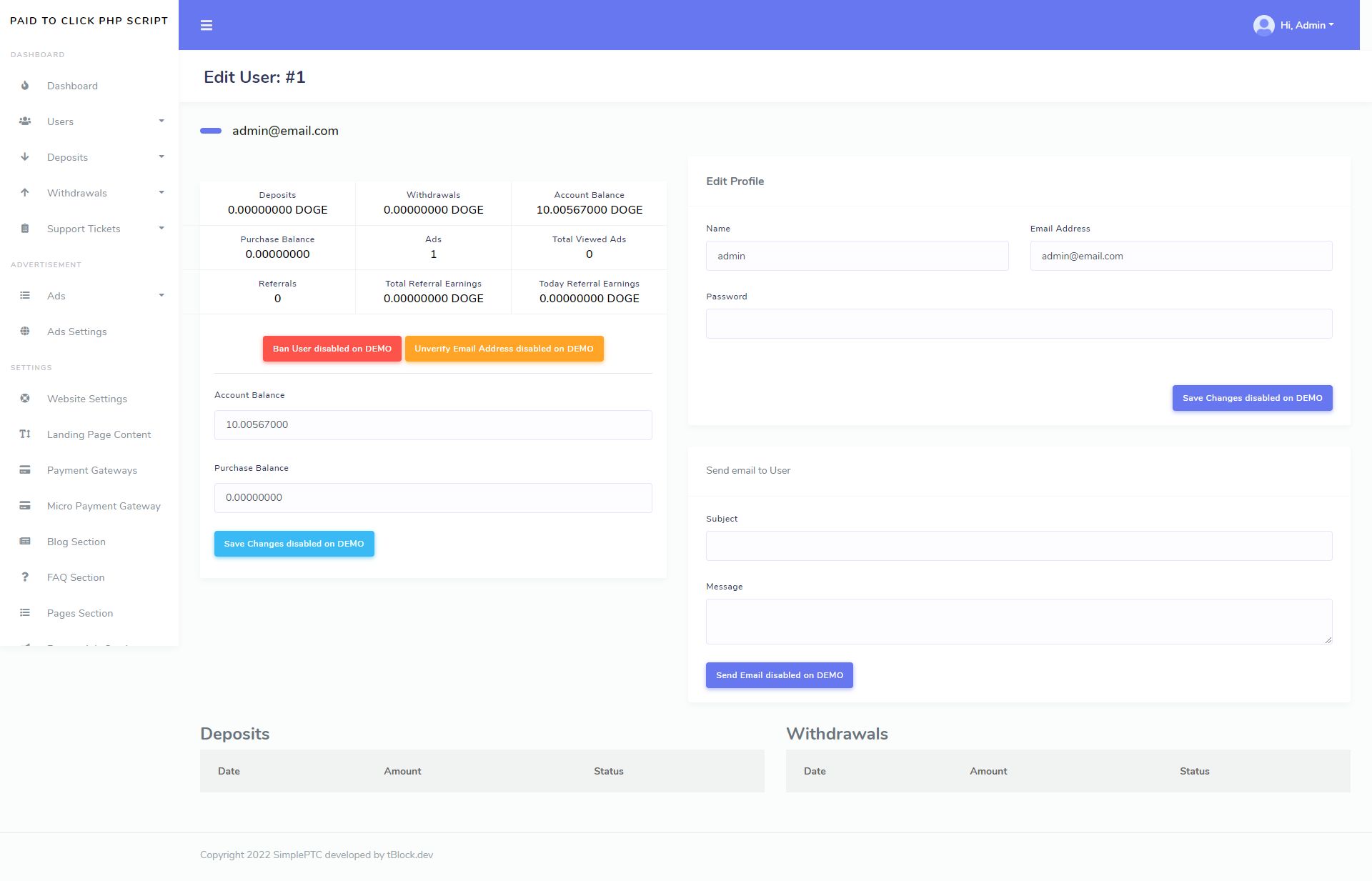Click the Account Balance input field
1372x881 pixels.
pyautogui.click(x=433, y=425)
